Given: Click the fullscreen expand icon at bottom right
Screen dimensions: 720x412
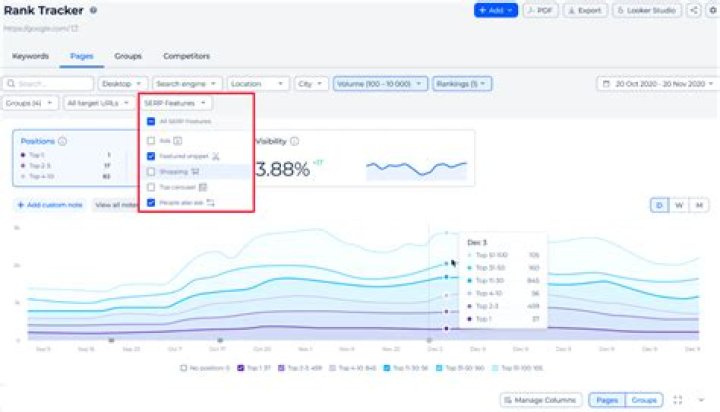Looking at the screenshot, I should 677,400.
